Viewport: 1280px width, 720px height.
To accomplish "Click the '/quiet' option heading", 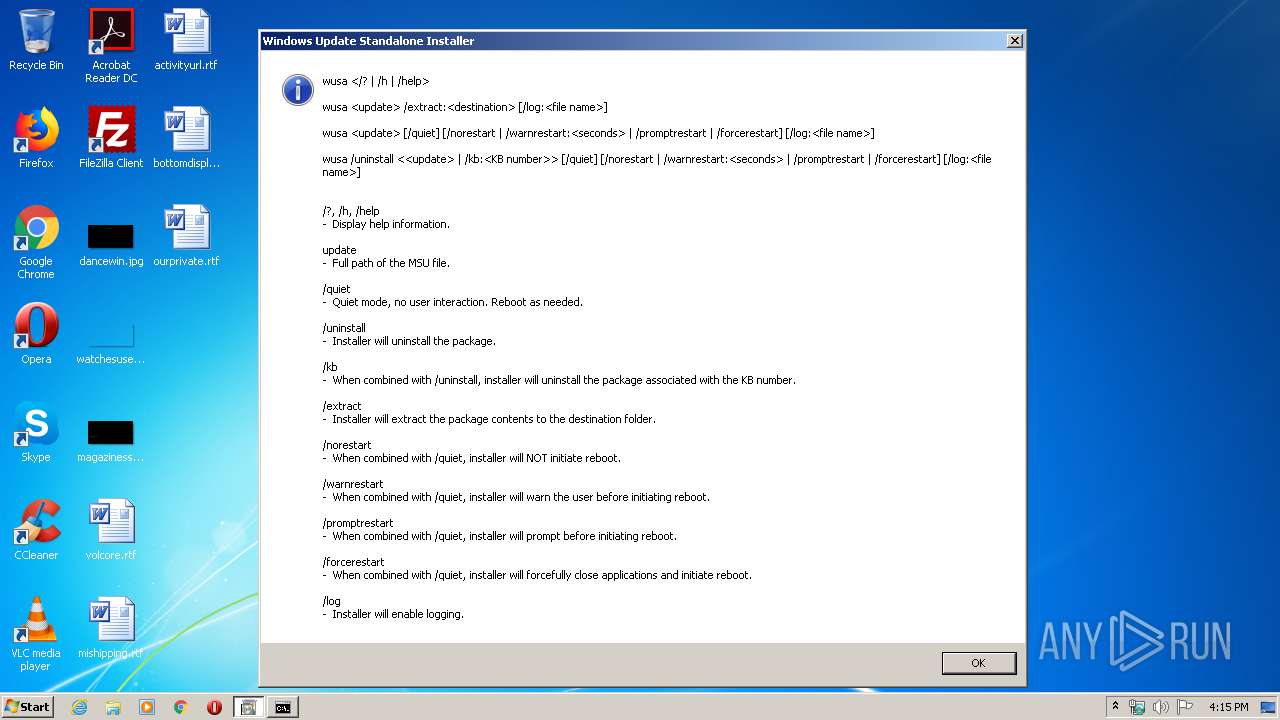I will [x=336, y=289].
